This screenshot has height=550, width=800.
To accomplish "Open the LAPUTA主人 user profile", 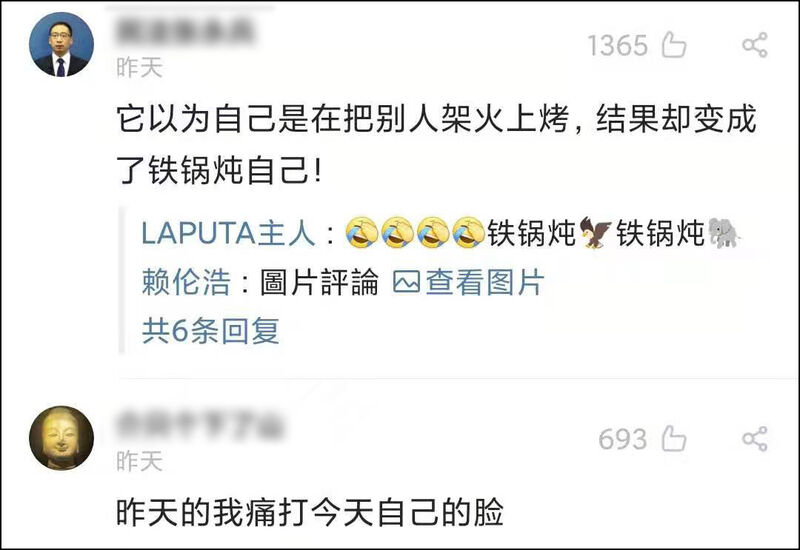I will [x=228, y=234].
